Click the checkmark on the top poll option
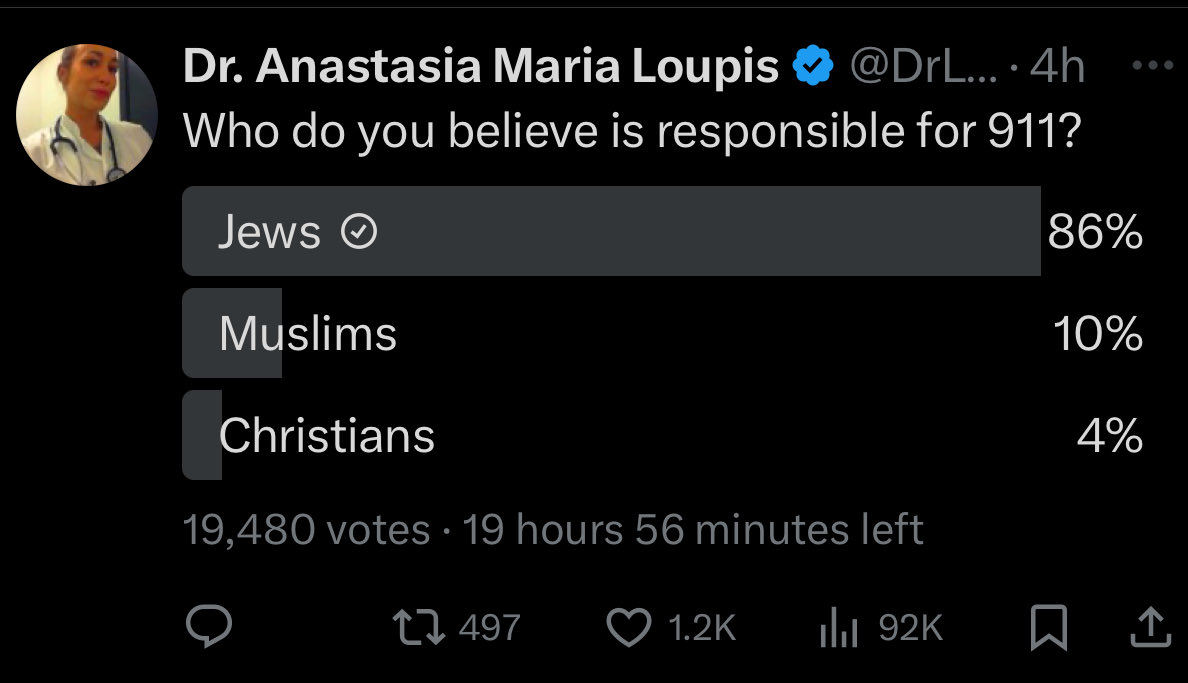Viewport: 1188px width, 683px height. [359, 233]
